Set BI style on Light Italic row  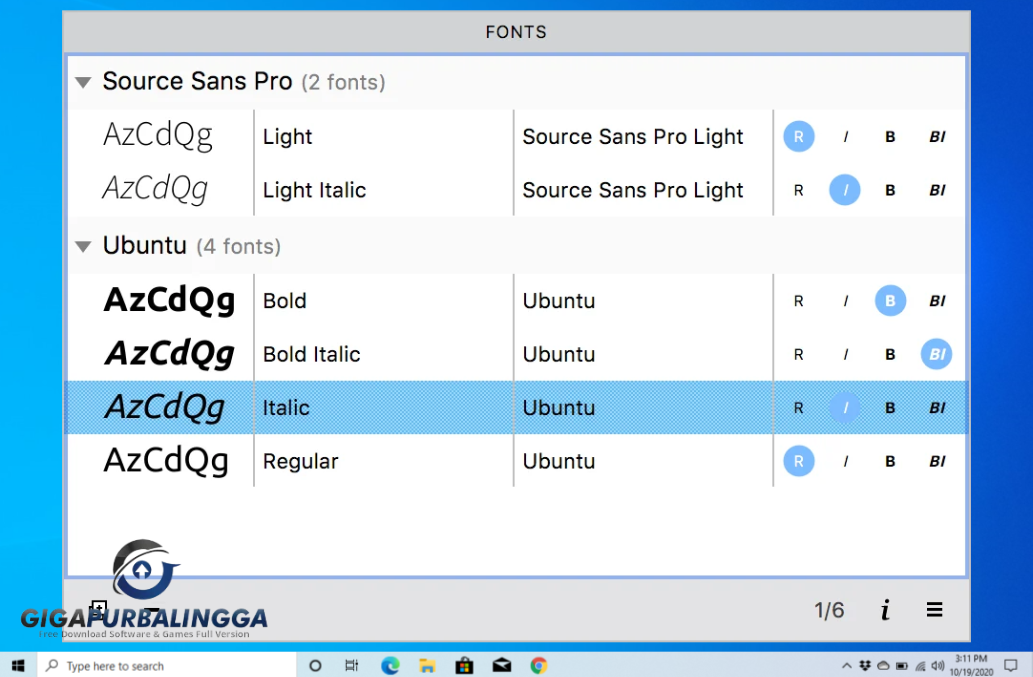coord(937,190)
